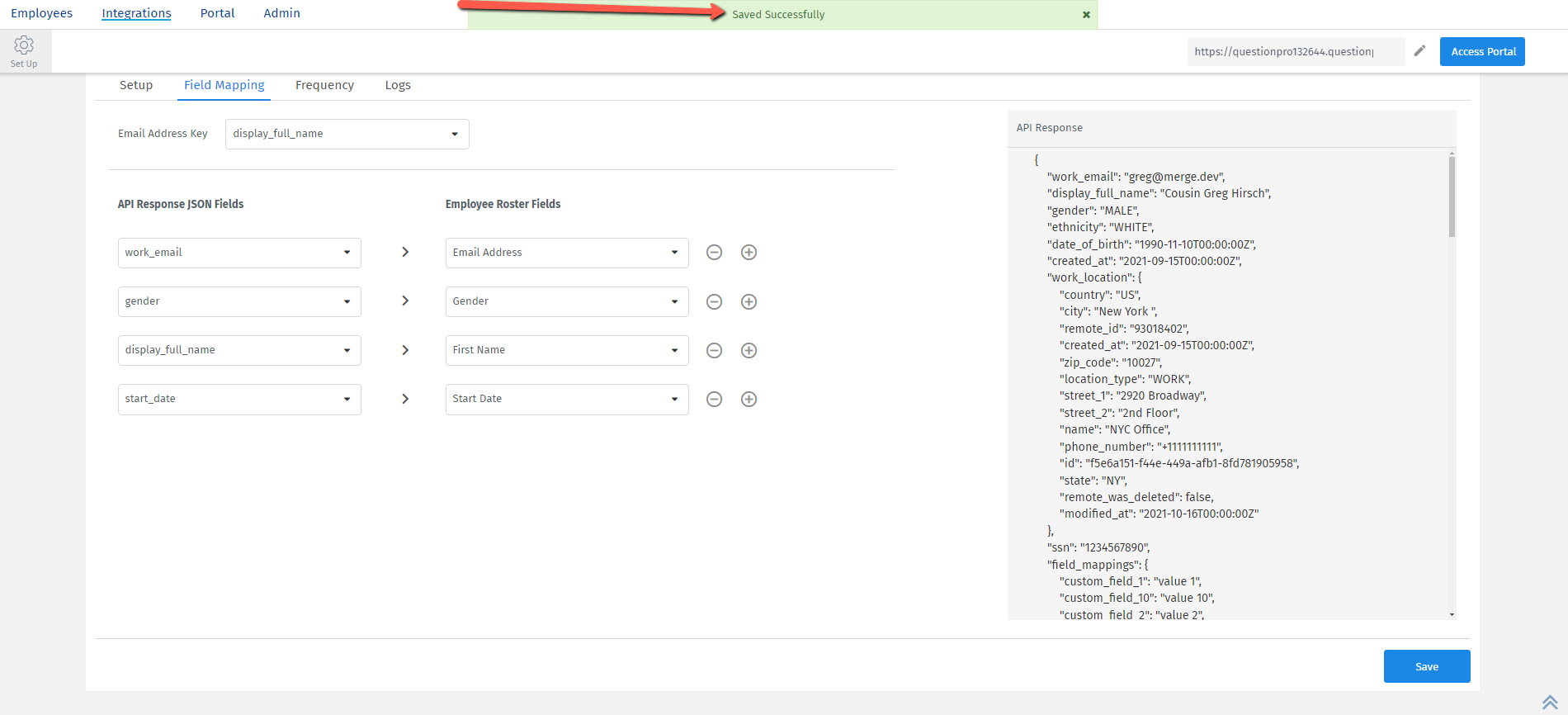Switch to the Setup tab
This screenshot has height=715, width=1568.
tap(136, 85)
